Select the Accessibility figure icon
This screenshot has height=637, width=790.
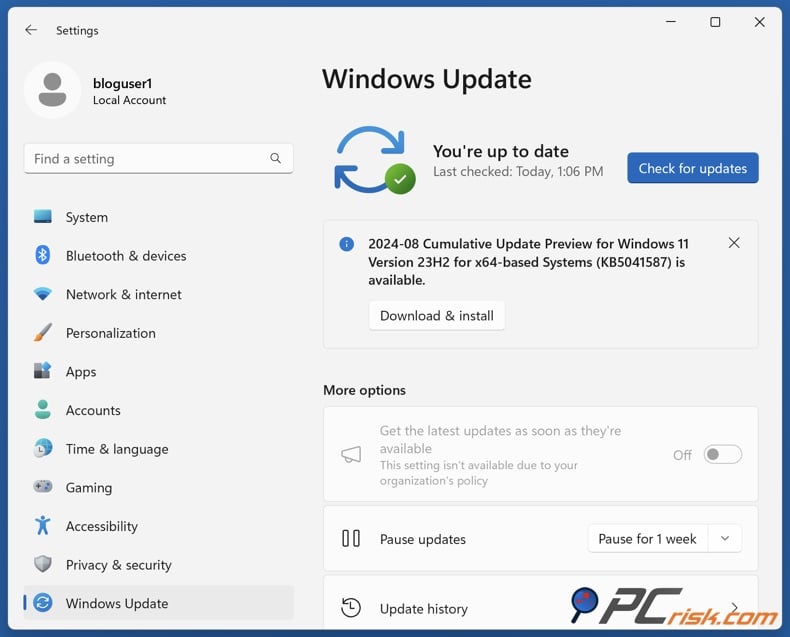tap(43, 525)
